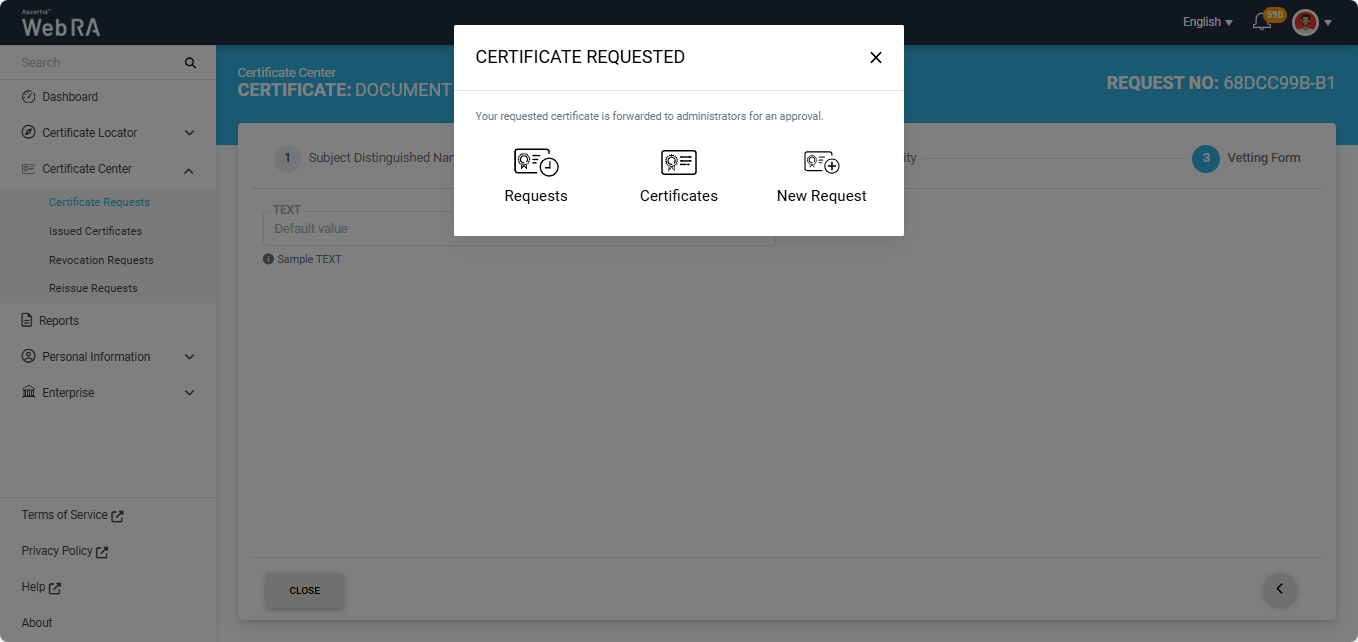Open the notifications bell icon
The image size is (1358, 642).
pyautogui.click(x=1262, y=22)
